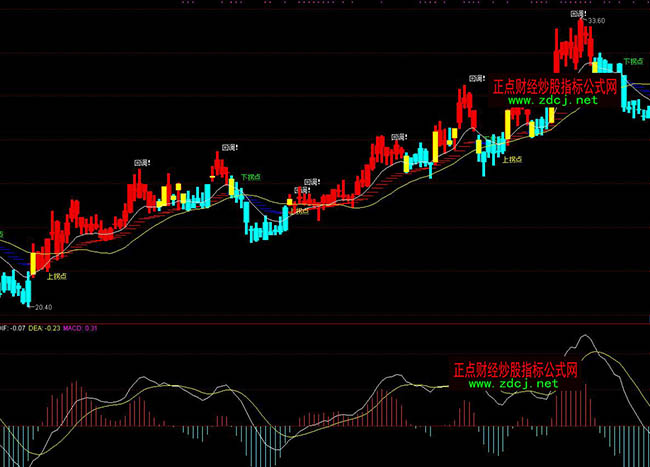Select the rightmost 上拐点 marker on the chart
The width and height of the screenshot is (650, 467).
coord(511,158)
